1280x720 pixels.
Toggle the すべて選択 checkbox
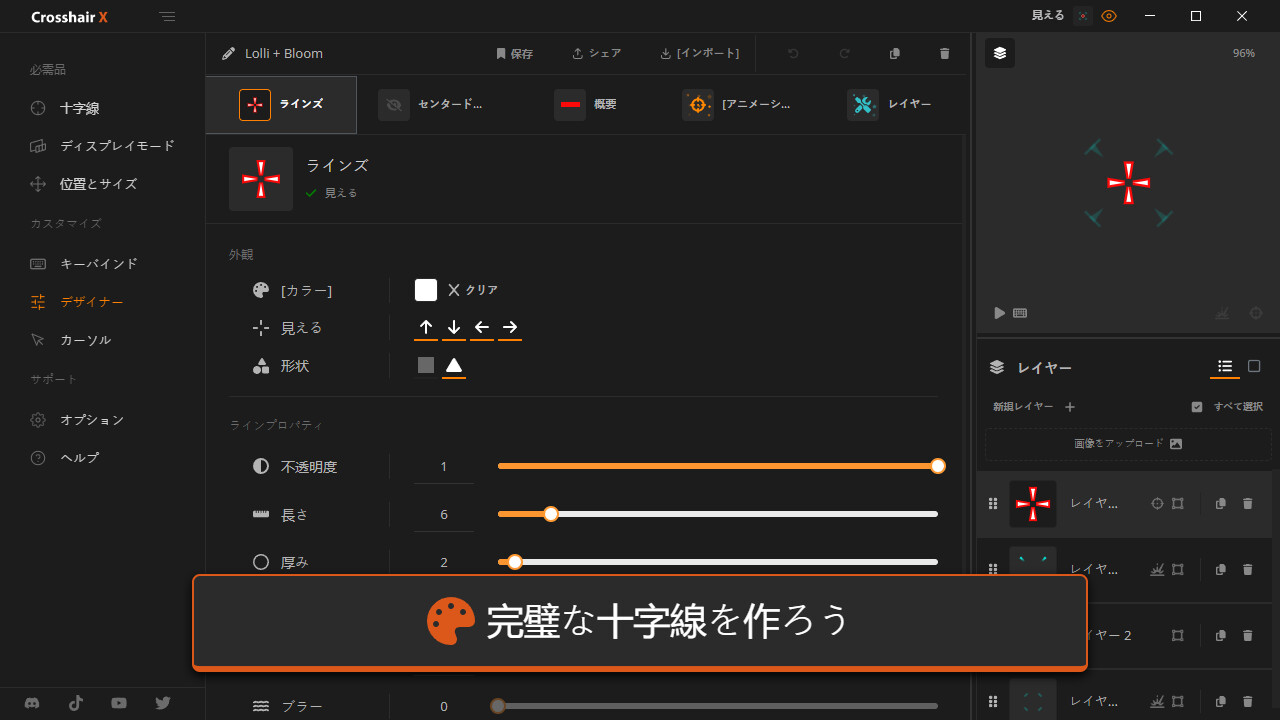coord(1197,407)
